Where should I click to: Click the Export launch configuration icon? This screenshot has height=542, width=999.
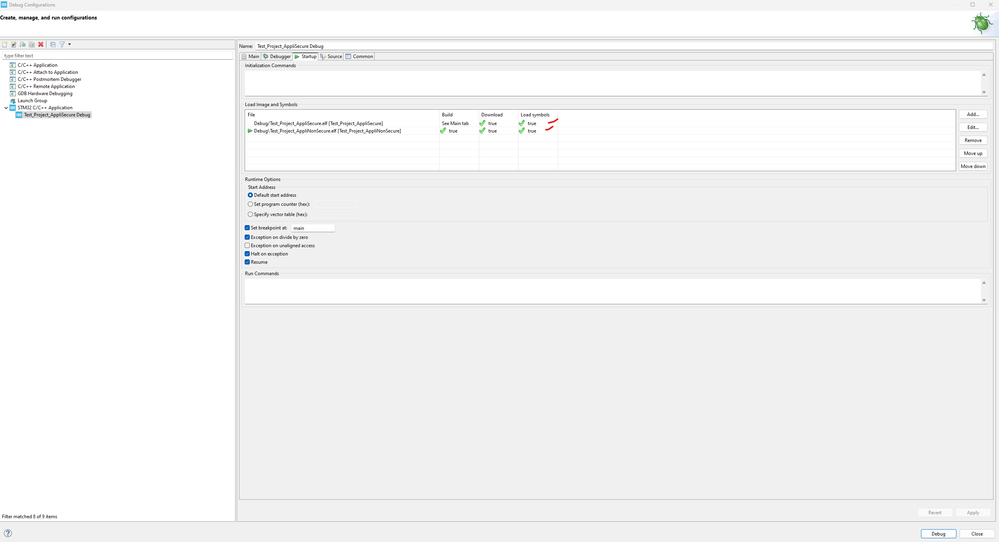click(x=22, y=45)
